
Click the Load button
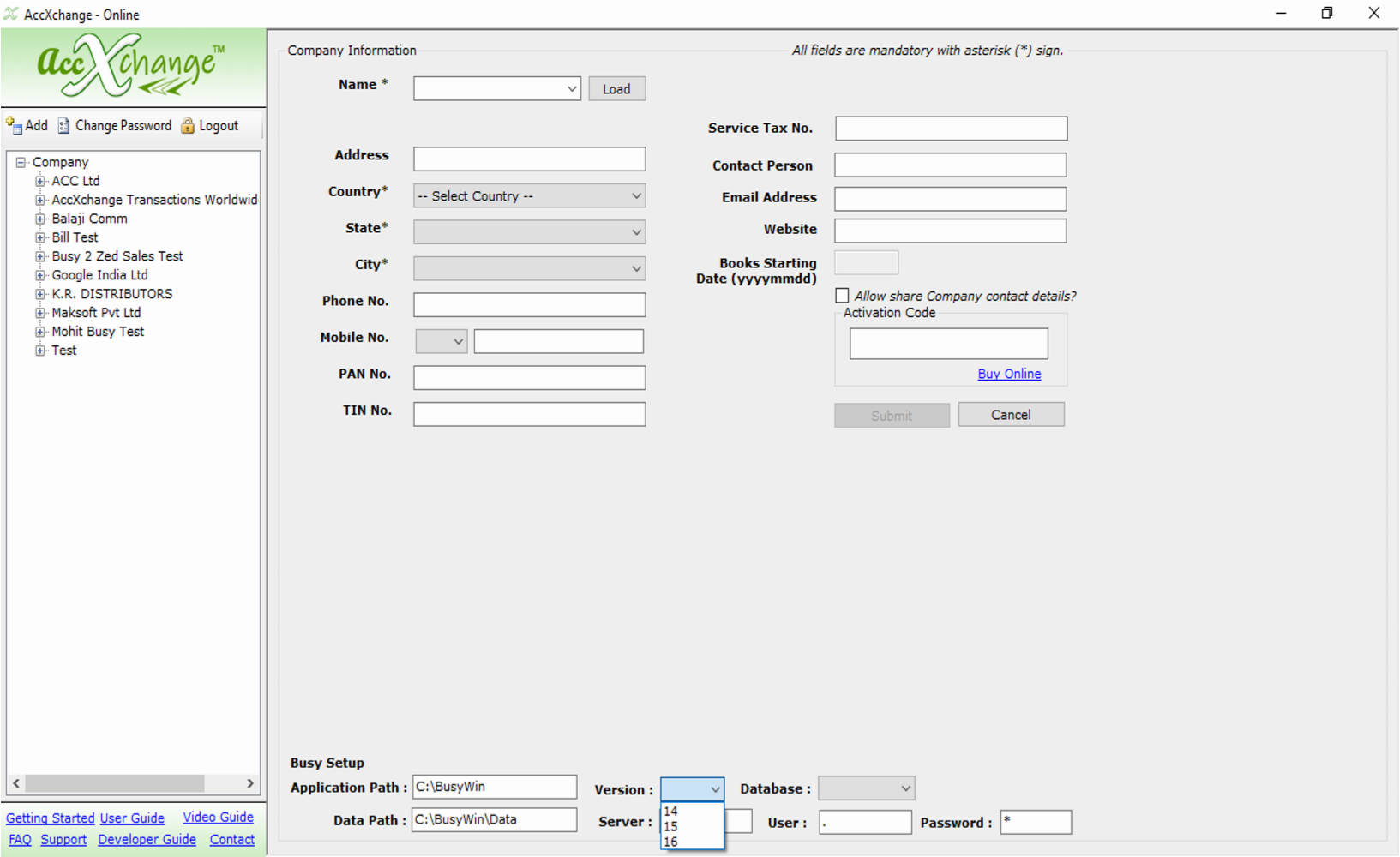[616, 89]
